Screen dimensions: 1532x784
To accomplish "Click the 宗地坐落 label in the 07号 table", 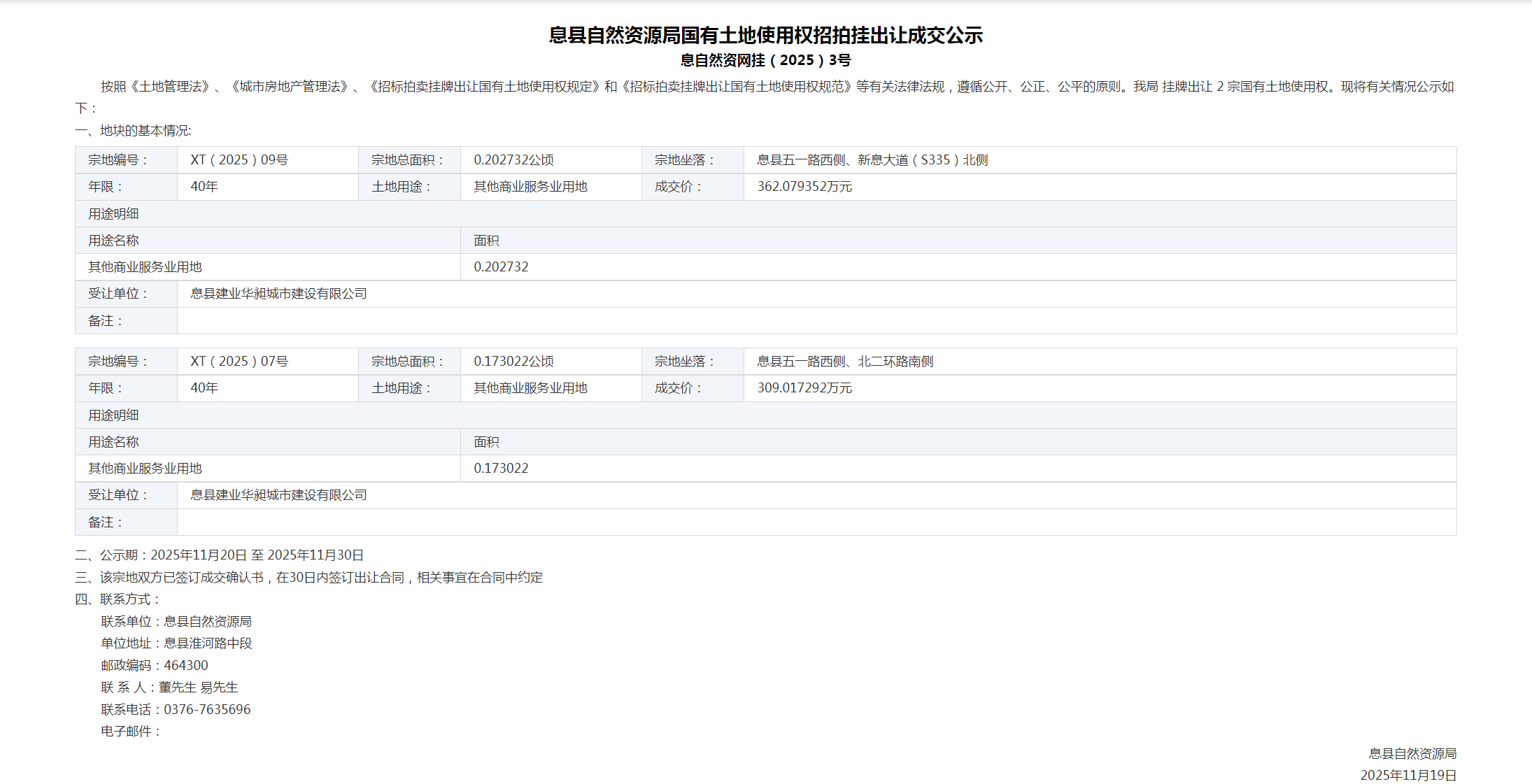I will (x=684, y=362).
